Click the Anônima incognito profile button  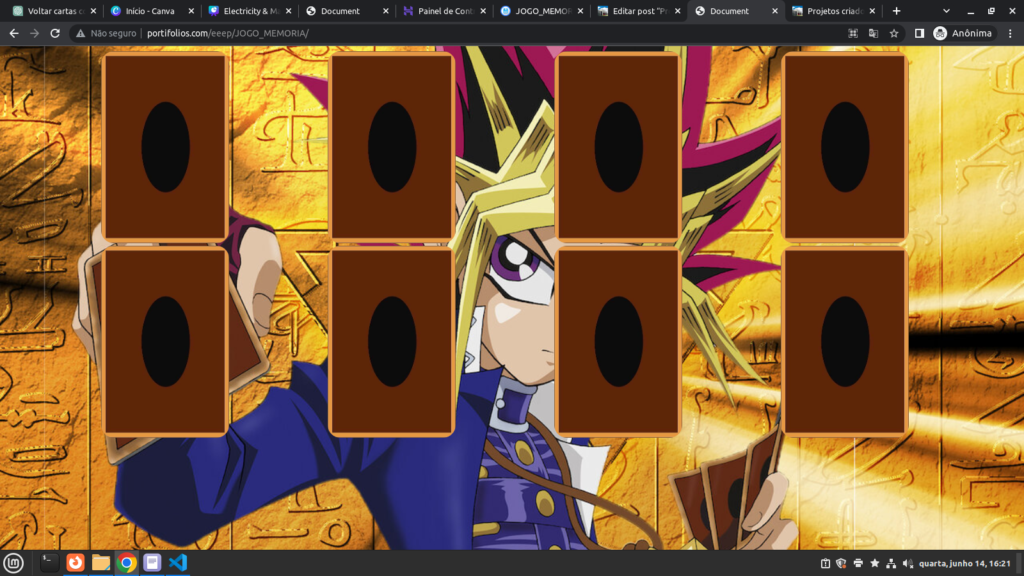[963, 33]
